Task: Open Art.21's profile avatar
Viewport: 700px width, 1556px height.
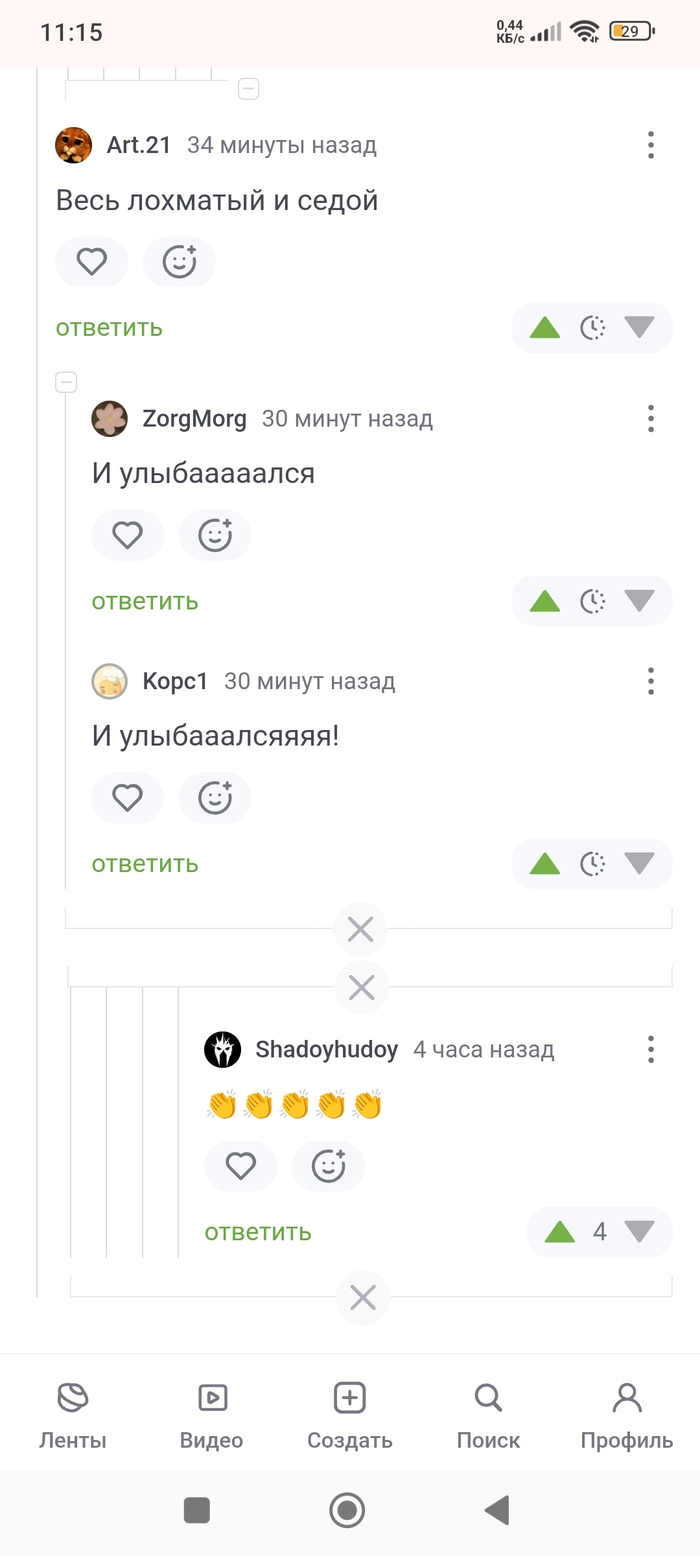Action: click(x=74, y=145)
